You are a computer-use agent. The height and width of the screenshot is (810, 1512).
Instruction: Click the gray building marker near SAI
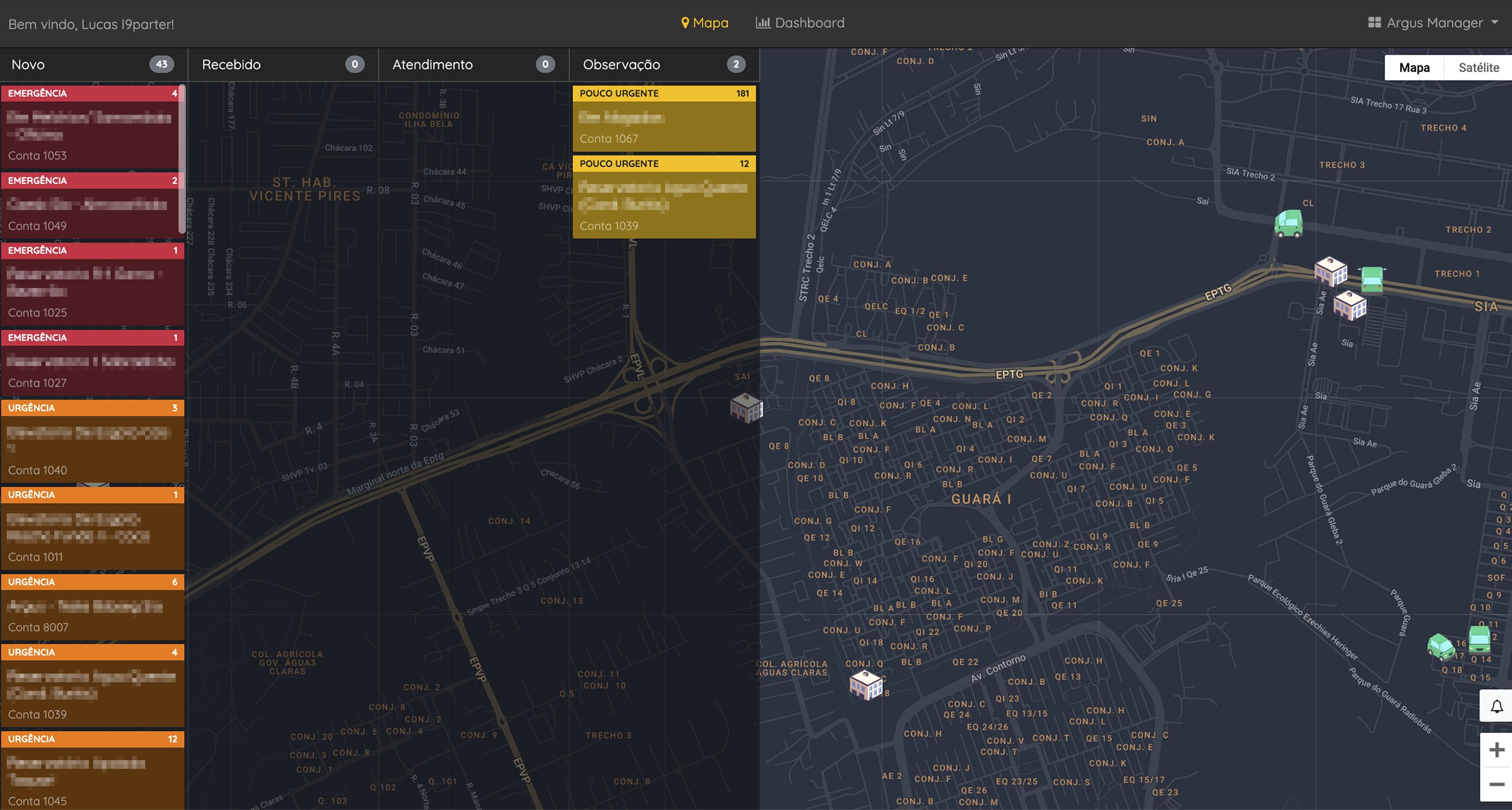point(745,407)
